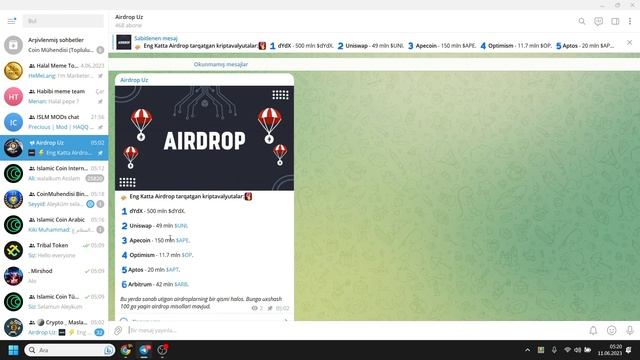Open the Islamic Coin International chat
The height and width of the screenshot is (360, 640).
(x=54, y=173)
